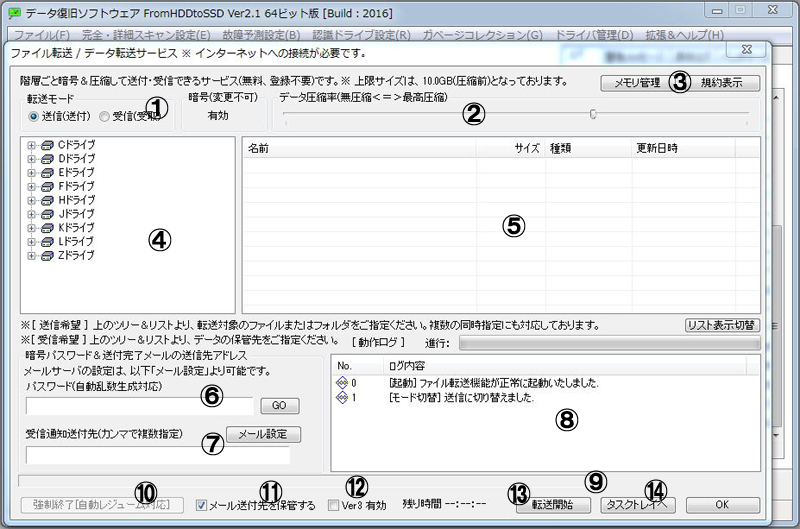800x529 pixels.
Task: Click the Z drive icon in tree
Action: pos(47,256)
